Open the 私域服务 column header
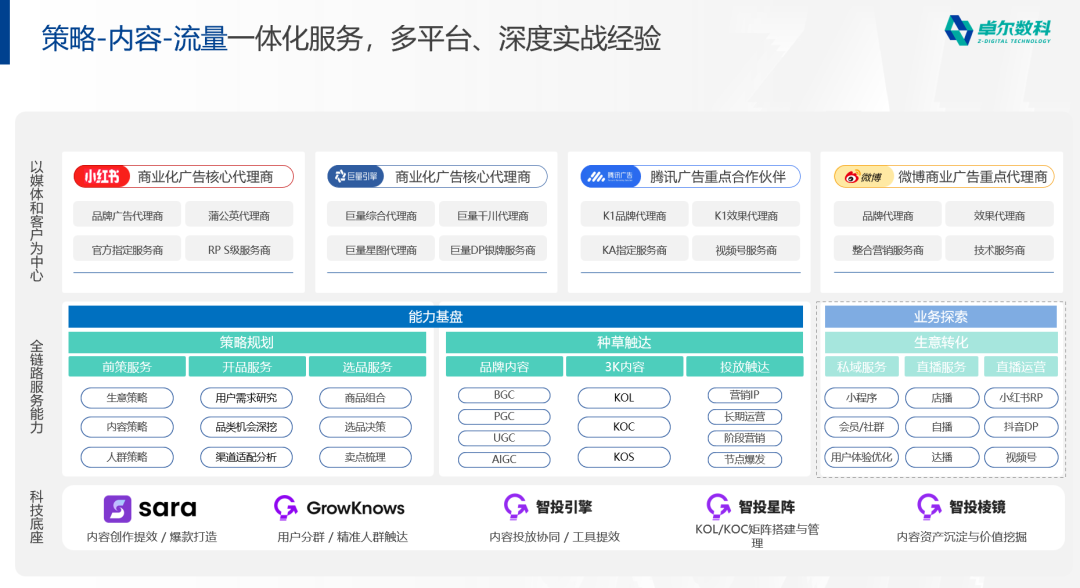 point(862,367)
